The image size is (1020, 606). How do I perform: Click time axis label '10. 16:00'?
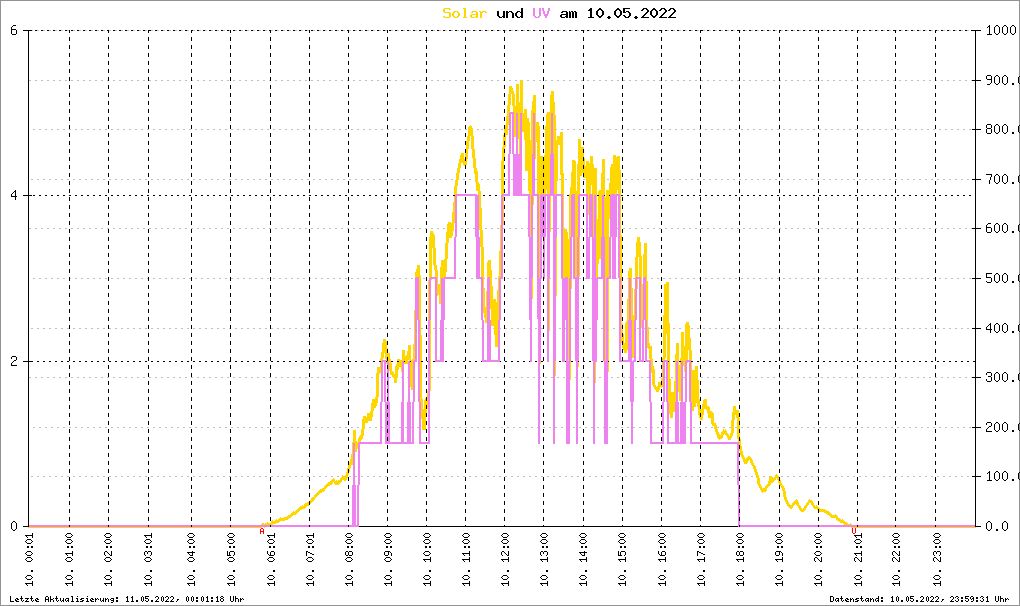tap(662, 559)
